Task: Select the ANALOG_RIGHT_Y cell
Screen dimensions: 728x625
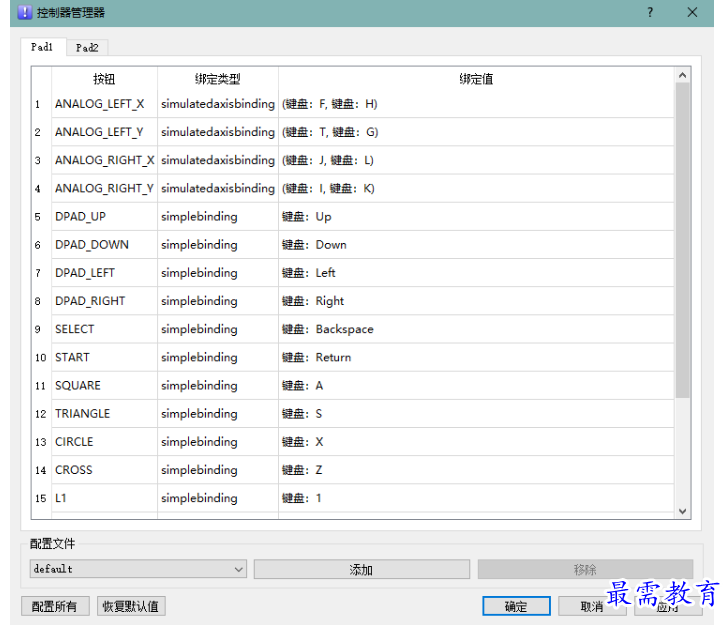Action: pyautogui.click(x=104, y=189)
